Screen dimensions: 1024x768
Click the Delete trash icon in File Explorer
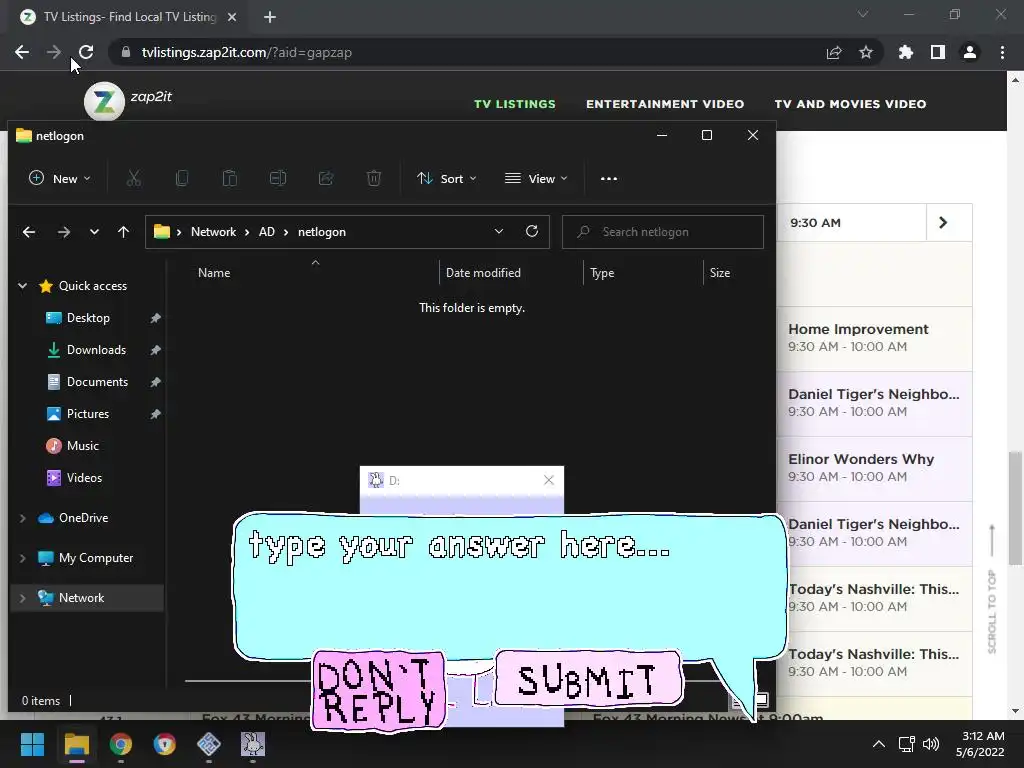(374, 178)
